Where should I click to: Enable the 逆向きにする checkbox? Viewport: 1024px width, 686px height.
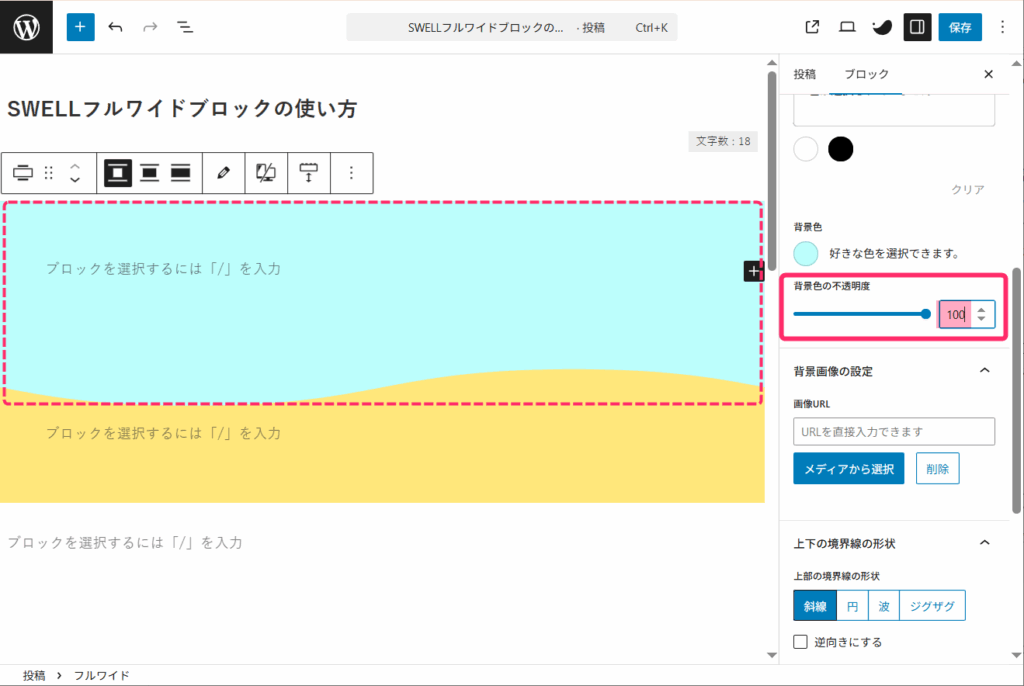pos(801,642)
